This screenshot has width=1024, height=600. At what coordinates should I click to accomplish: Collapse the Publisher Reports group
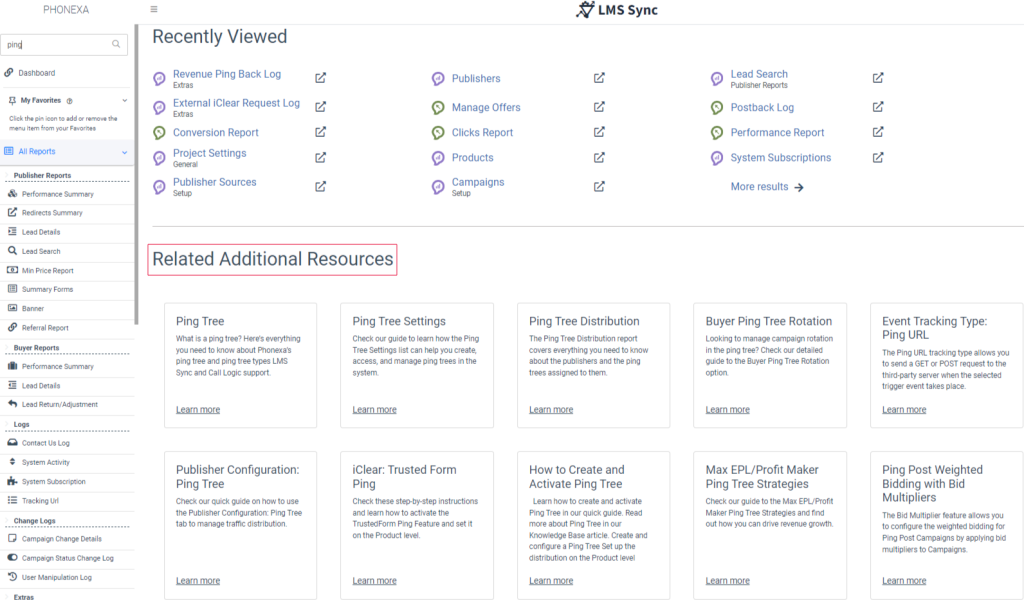pyautogui.click(x=8, y=176)
